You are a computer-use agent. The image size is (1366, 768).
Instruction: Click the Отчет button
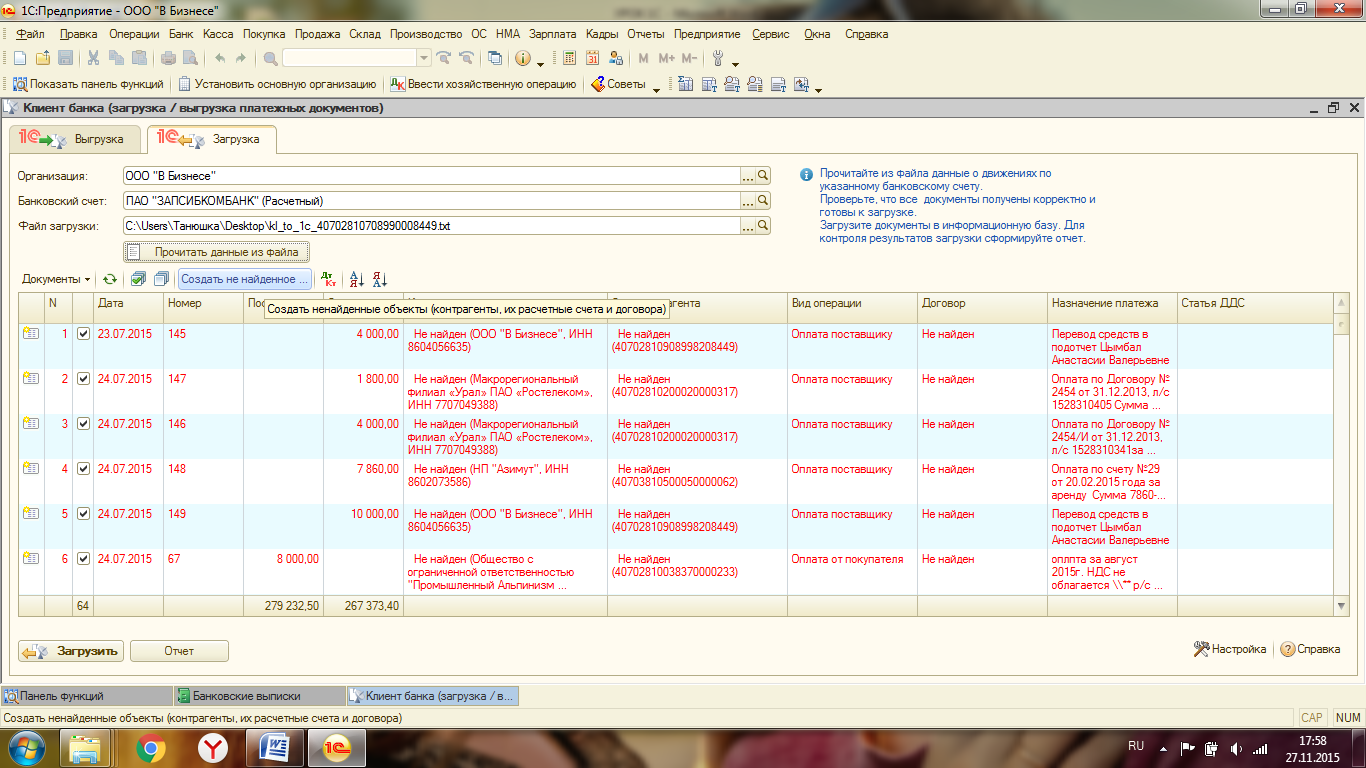click(179, 651)
